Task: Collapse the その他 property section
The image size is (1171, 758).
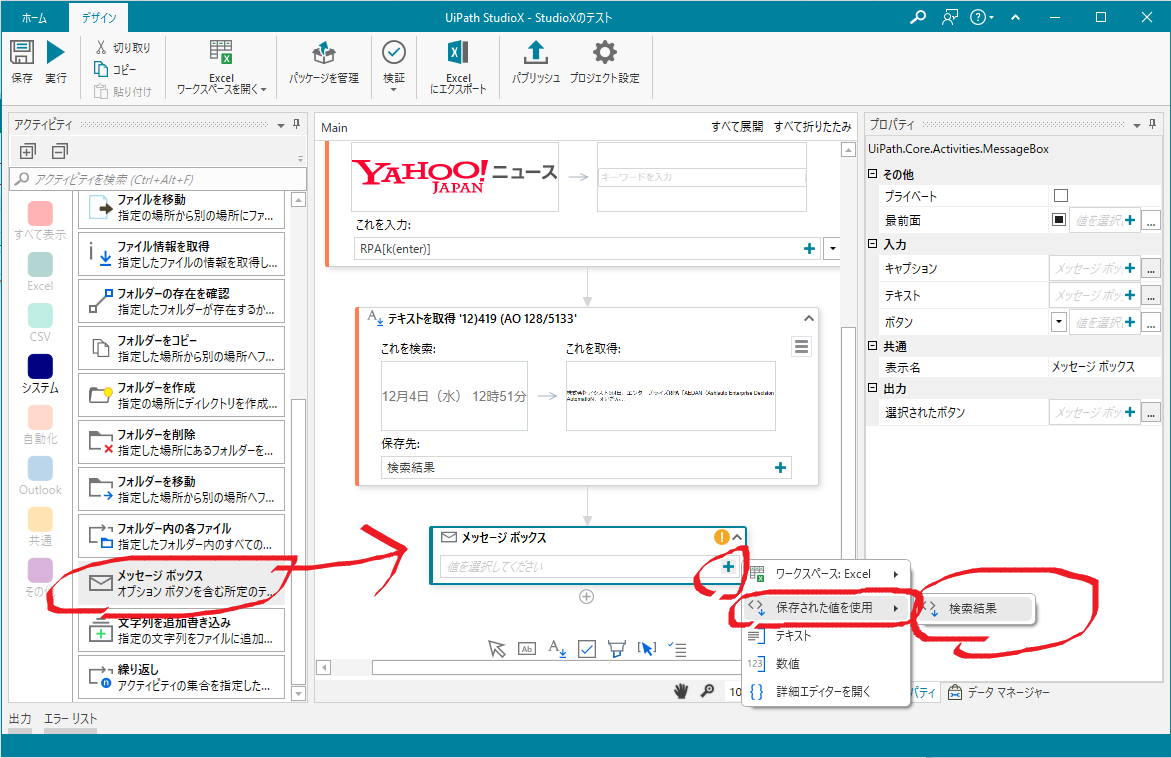Action: point(872,173)
